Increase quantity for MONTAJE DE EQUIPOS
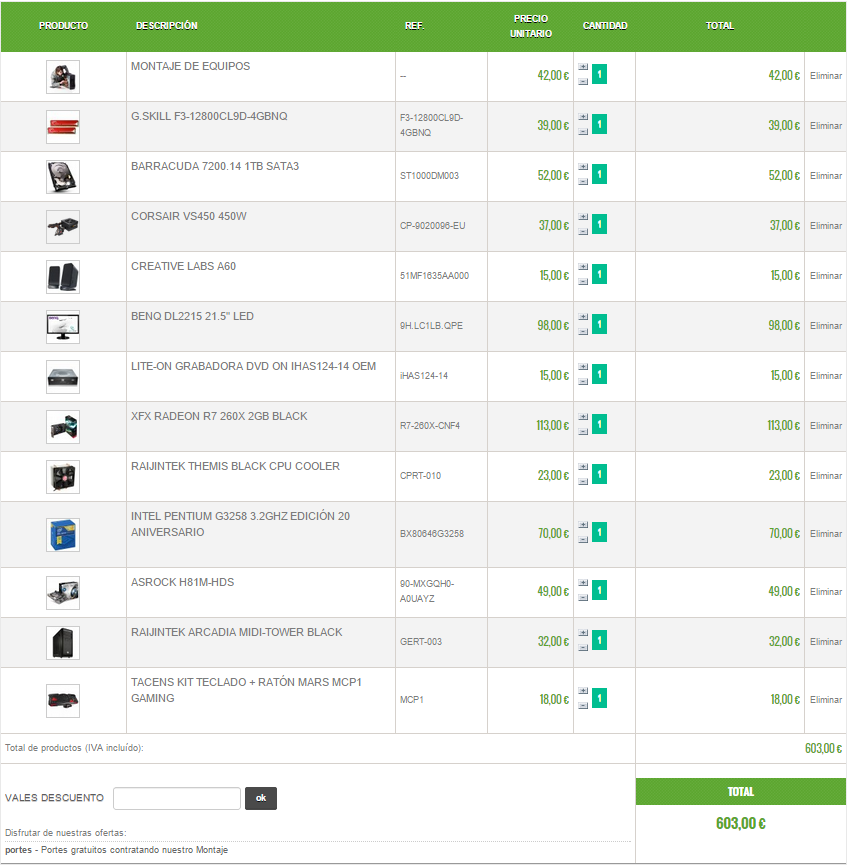 [x=583, y=67]
